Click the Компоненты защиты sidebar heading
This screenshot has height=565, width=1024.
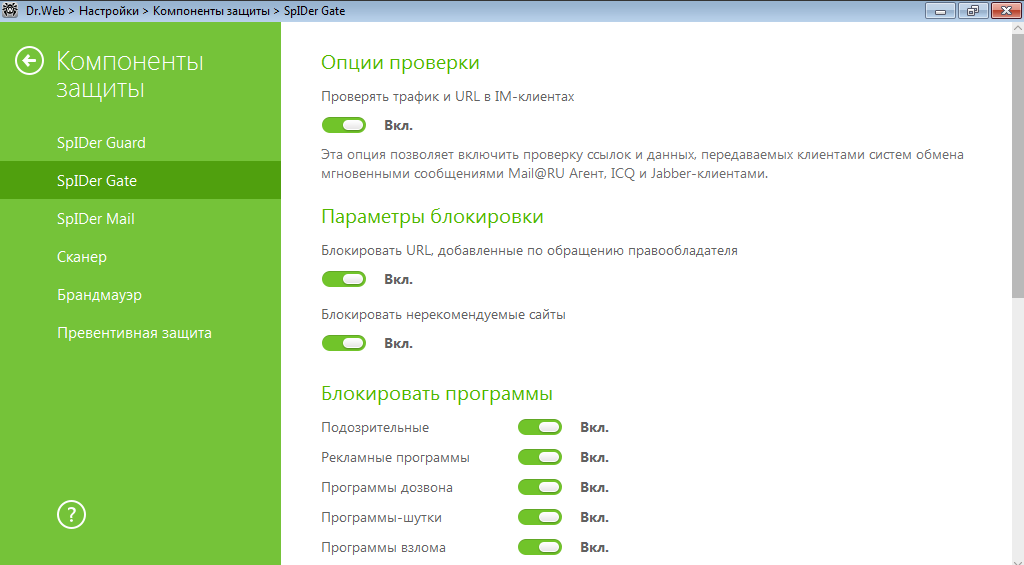pyautogui.click(x=130, y=74)
